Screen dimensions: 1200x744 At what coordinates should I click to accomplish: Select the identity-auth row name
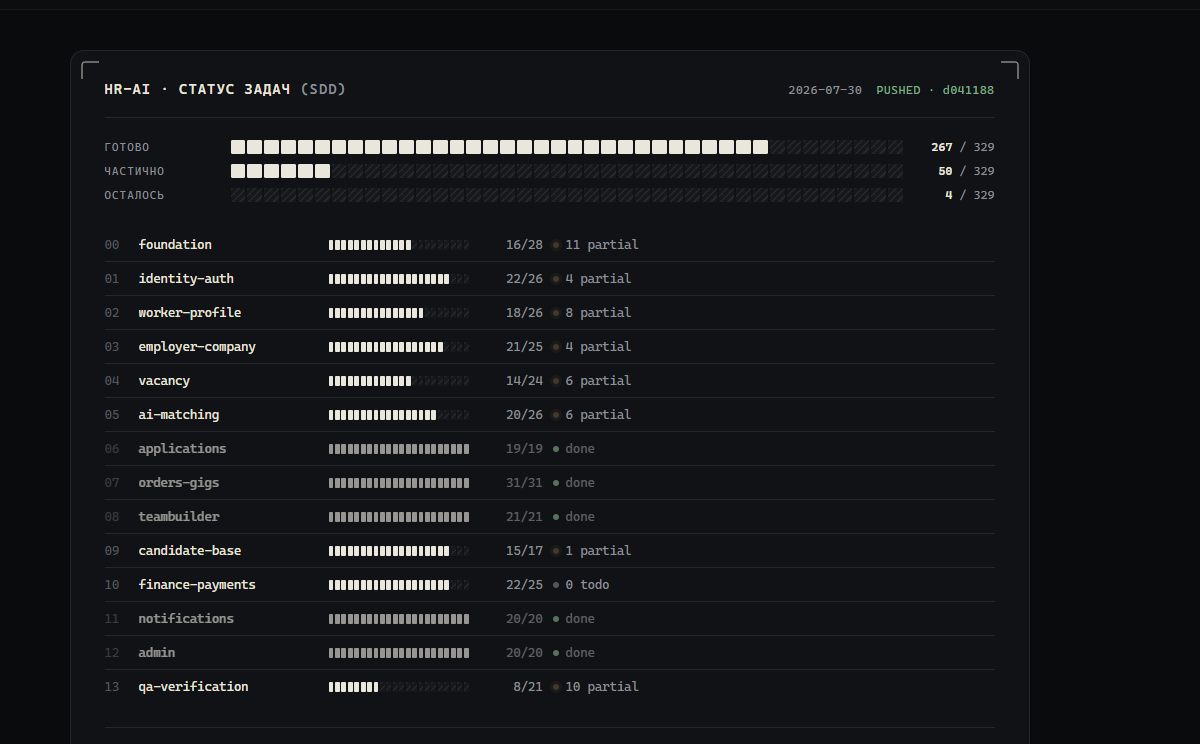[x=186, y=279]
